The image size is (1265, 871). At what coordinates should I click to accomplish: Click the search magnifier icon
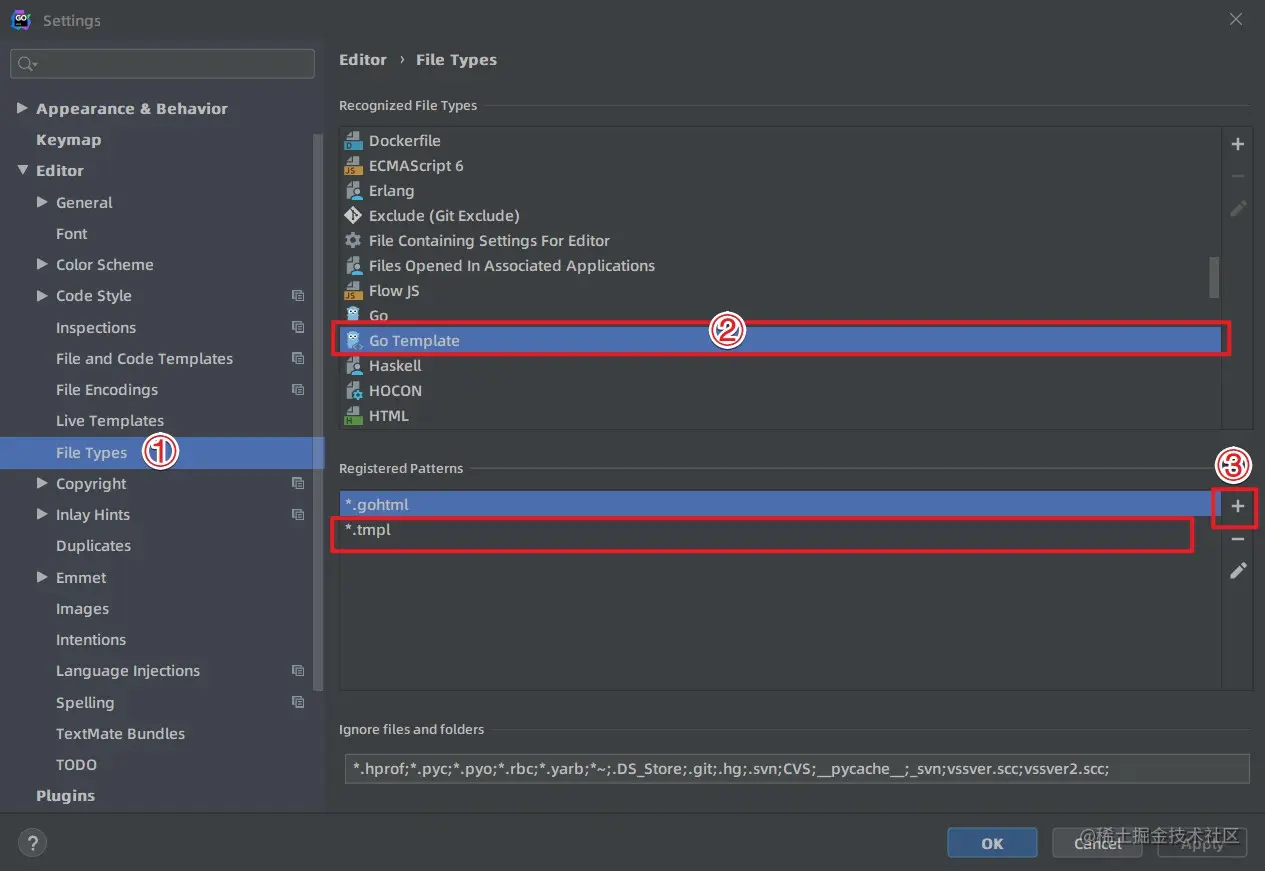(x=26, y=64)
